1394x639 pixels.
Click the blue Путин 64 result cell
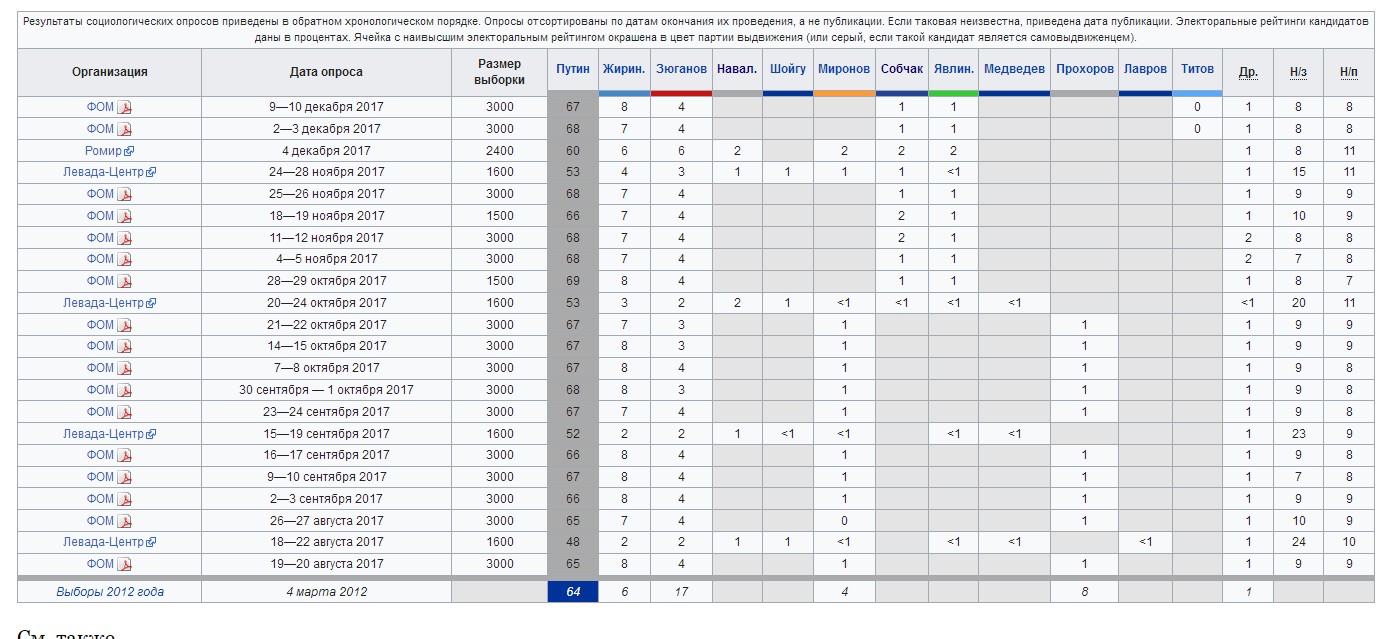pyautogui.click(x=573, y=592)
